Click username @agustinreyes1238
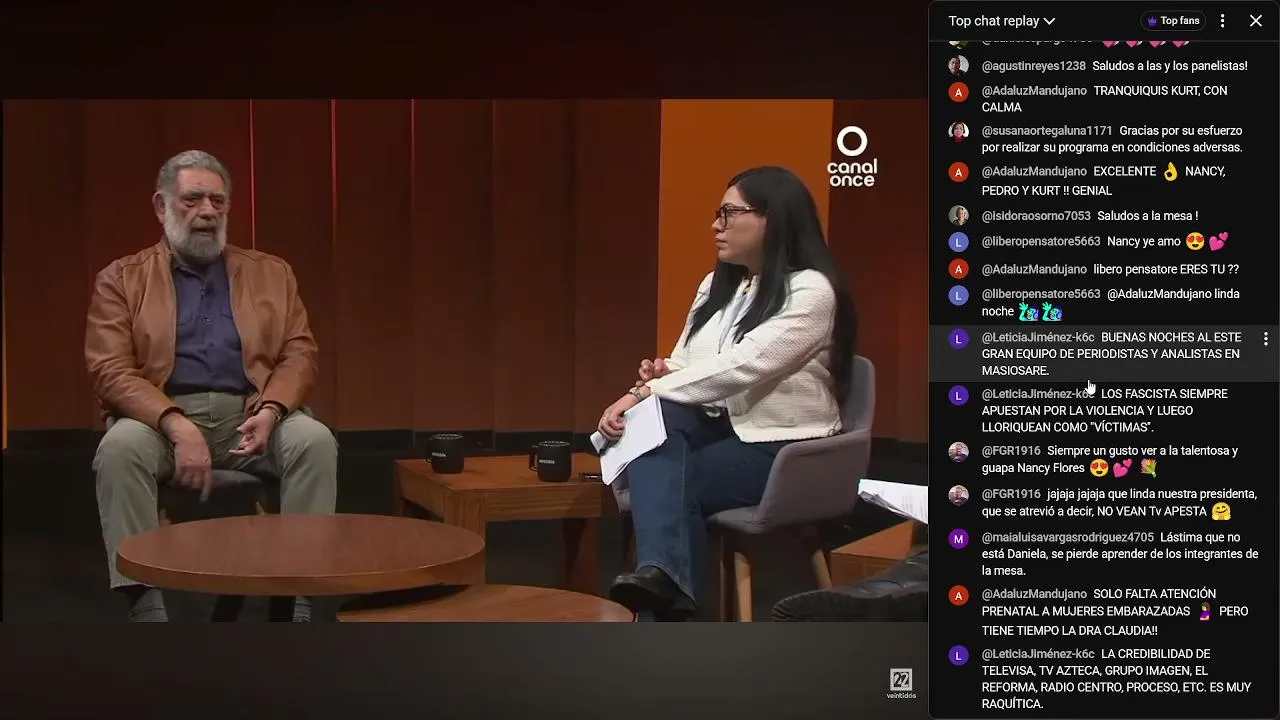1280x720 pixels. pyautogui.click(x=1033, y=66)
